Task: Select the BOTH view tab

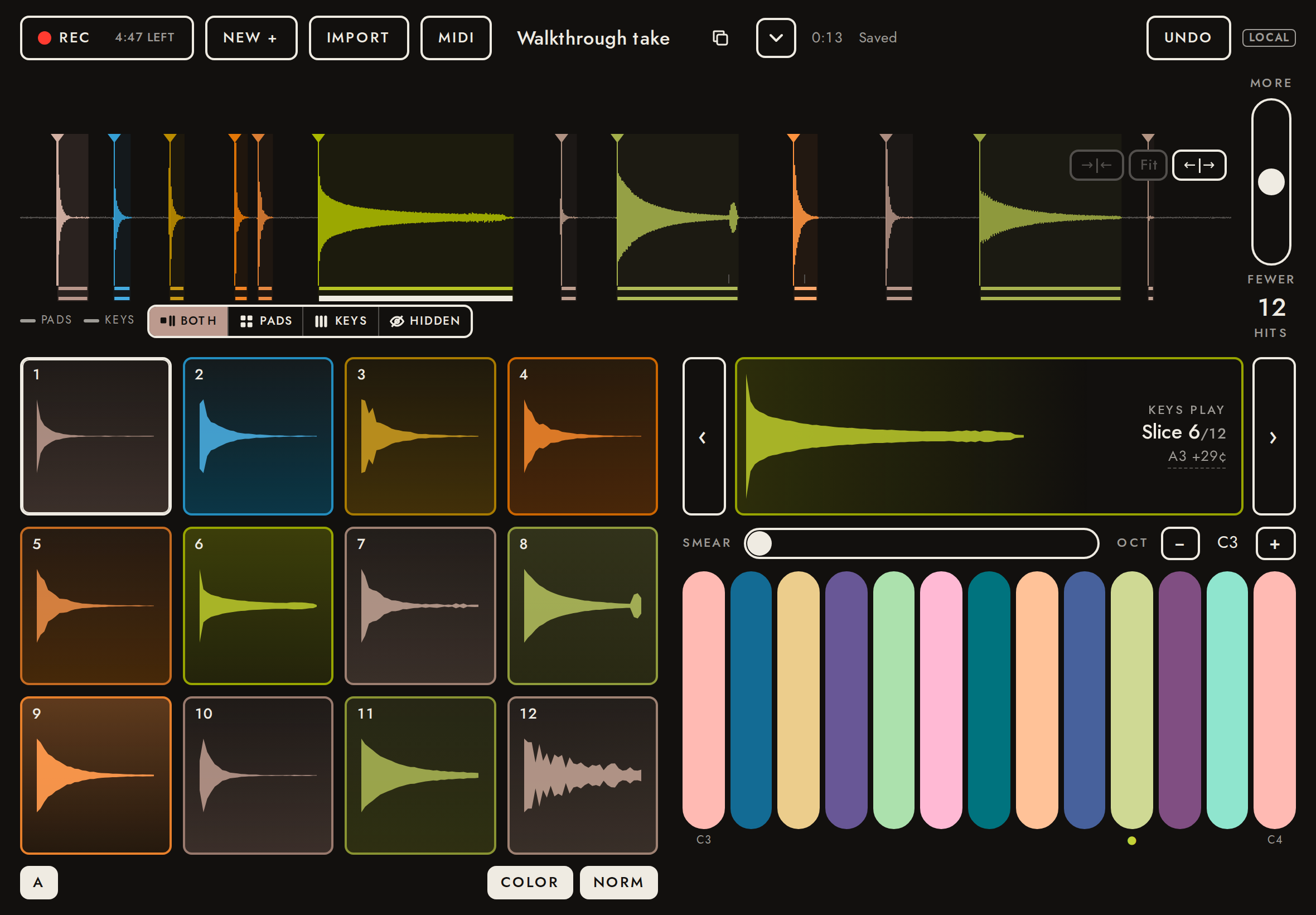Action: pos(188,321)
